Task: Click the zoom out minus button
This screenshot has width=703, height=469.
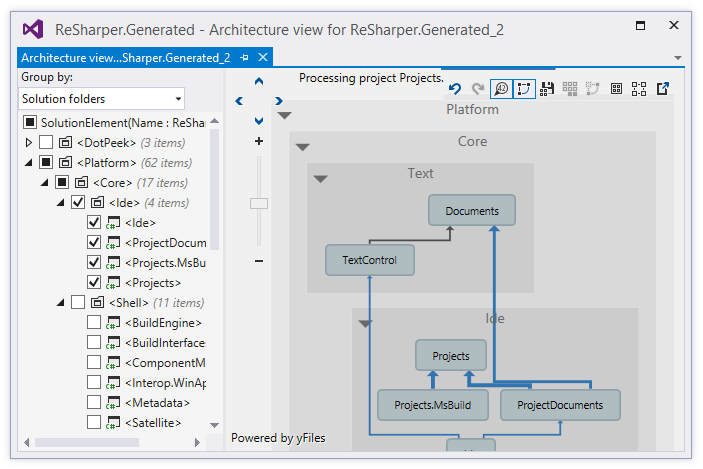Action: pos(259,261)
